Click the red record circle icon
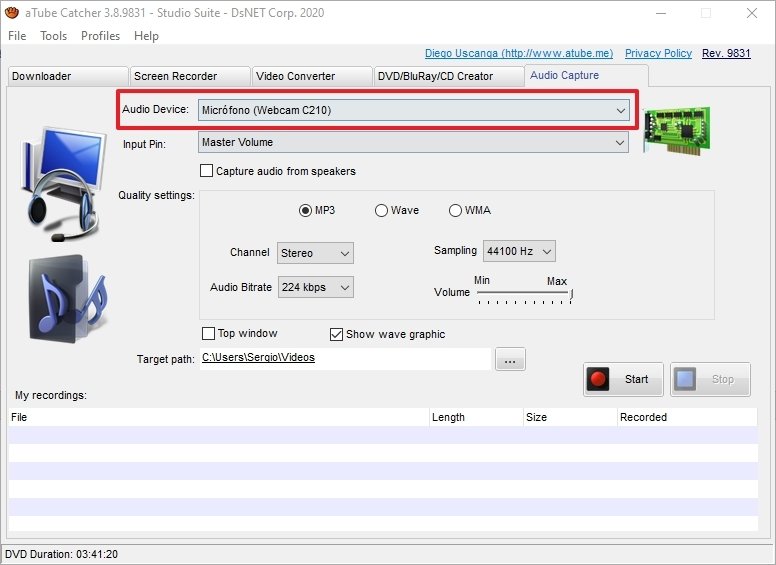The width and height of the screenshot is (776, 565). pyautogui.click(x=598, y=379)
